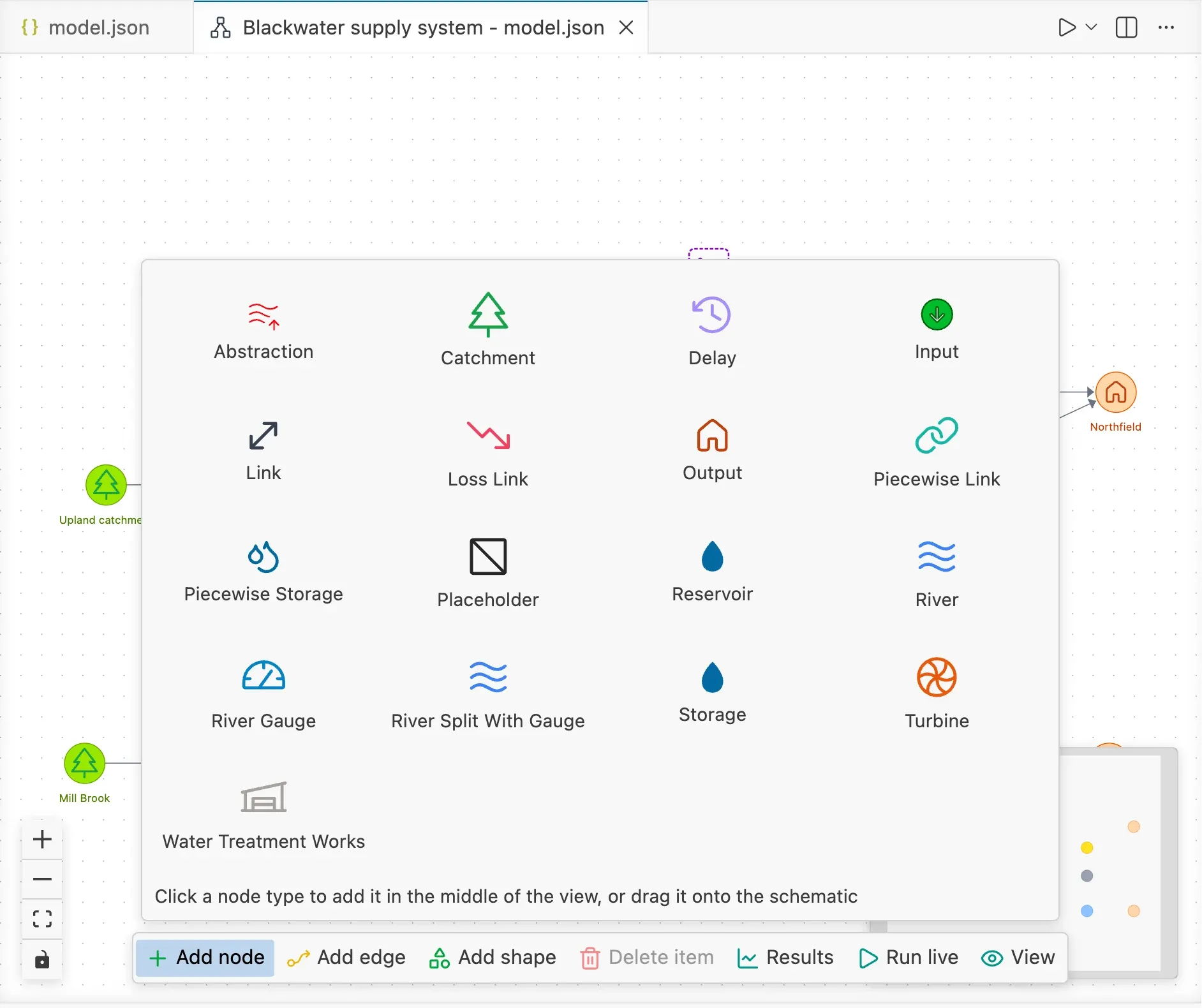Open the View options
Image resolution: width=1202 pixels, height=1008 pixels.
(1018, 958)
